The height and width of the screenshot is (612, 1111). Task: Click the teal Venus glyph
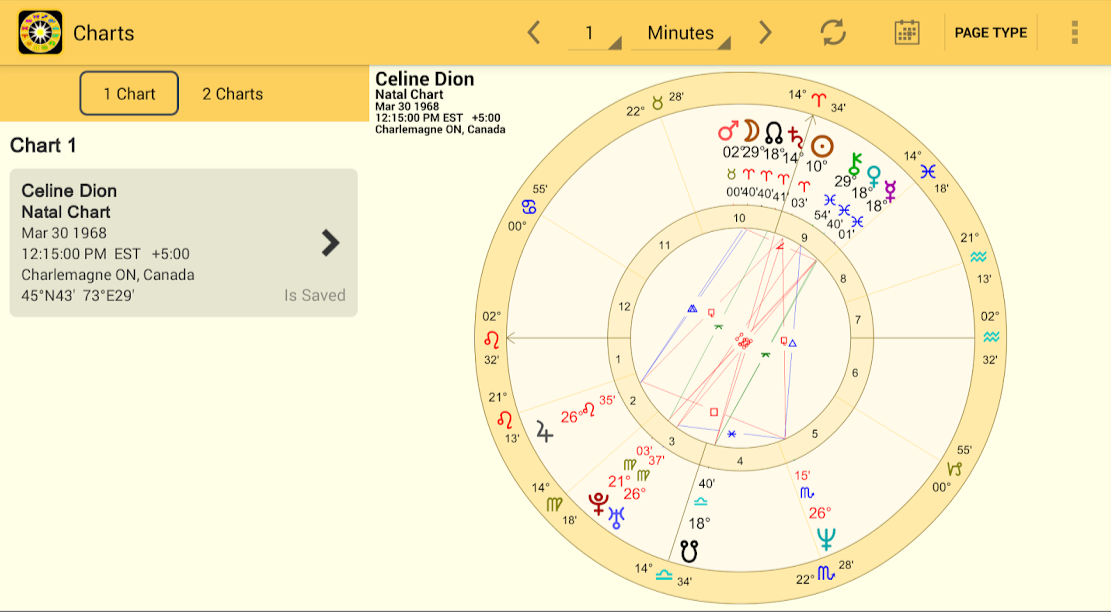874,176
